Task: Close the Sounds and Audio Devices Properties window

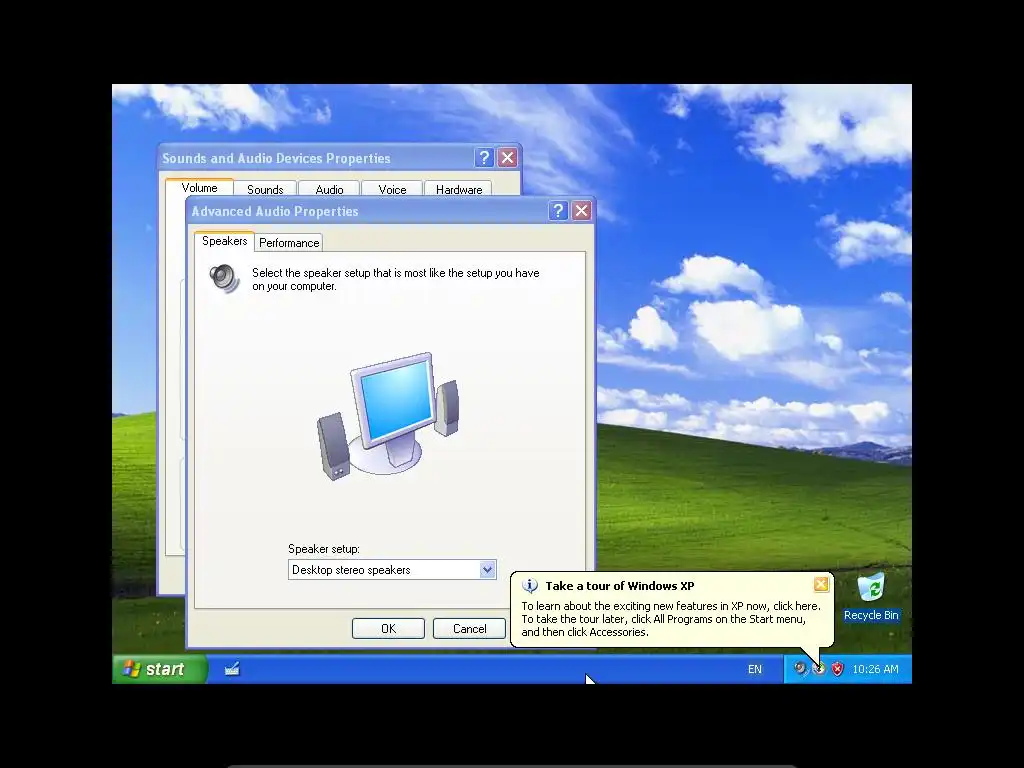Action: (x=507, y=157)
